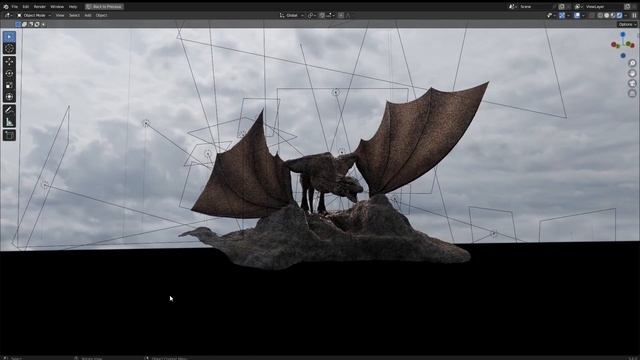Switch to solid shading

tap(607, 16)
